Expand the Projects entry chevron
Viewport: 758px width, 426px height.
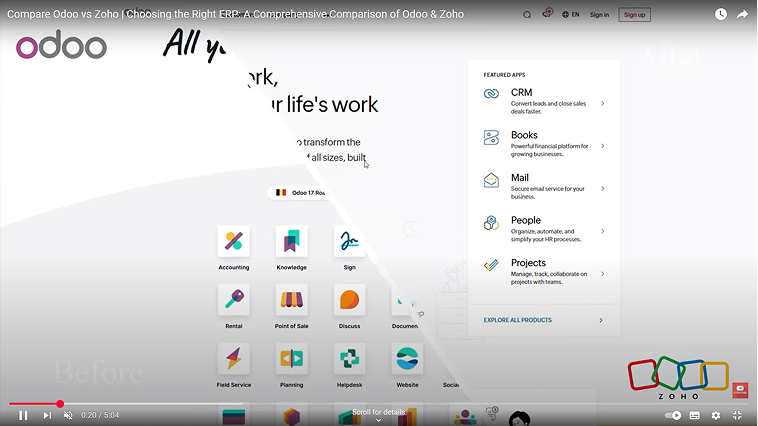click(602, 274)
